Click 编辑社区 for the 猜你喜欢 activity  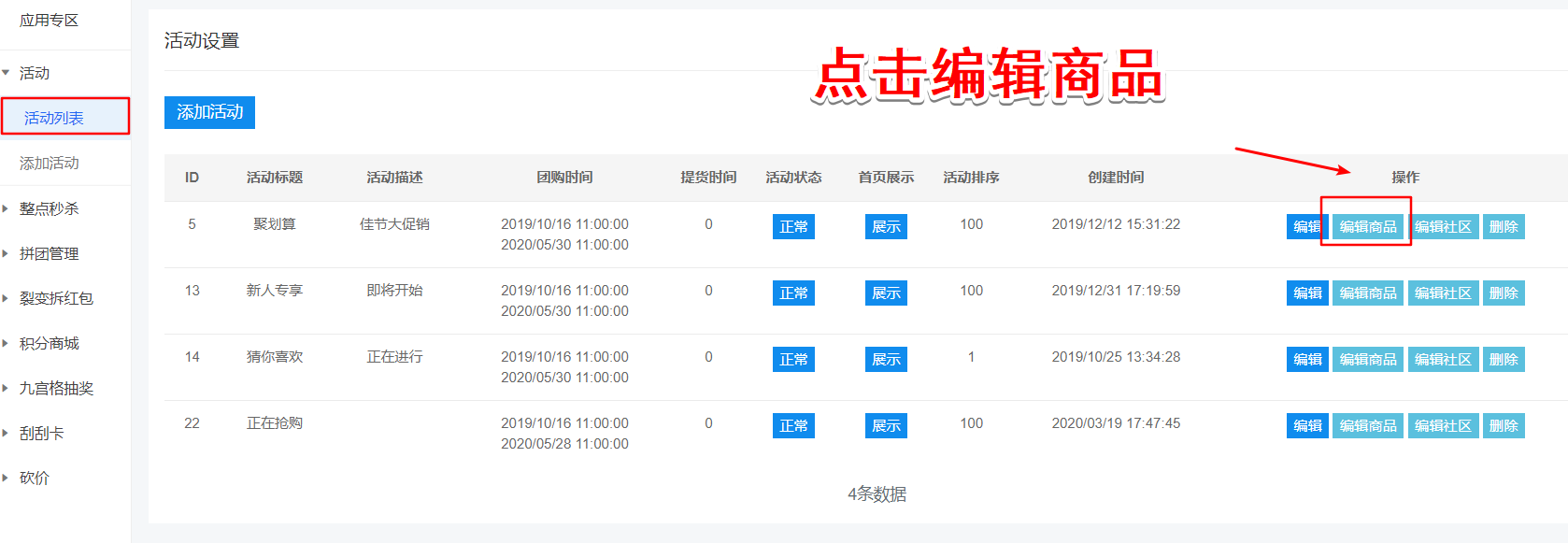pyautogui.click(x=1443, y=360)
